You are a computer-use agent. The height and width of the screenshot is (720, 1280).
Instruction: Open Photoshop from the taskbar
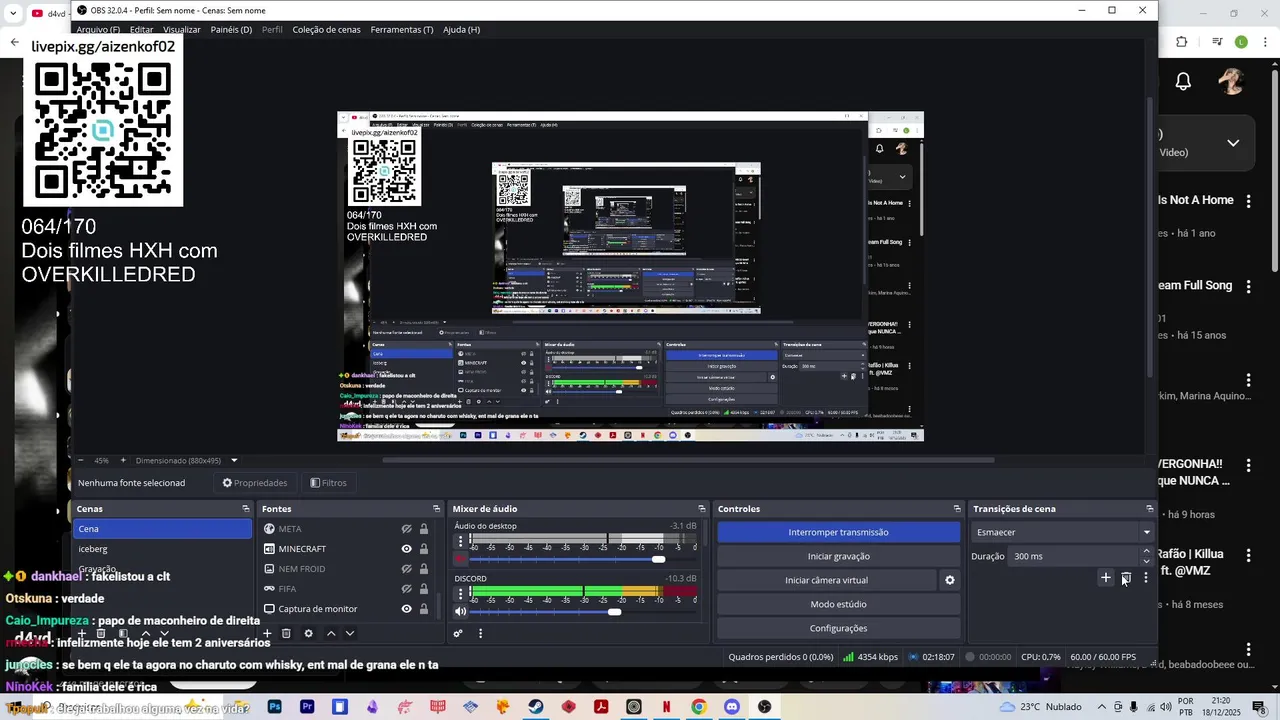(275, 707)
